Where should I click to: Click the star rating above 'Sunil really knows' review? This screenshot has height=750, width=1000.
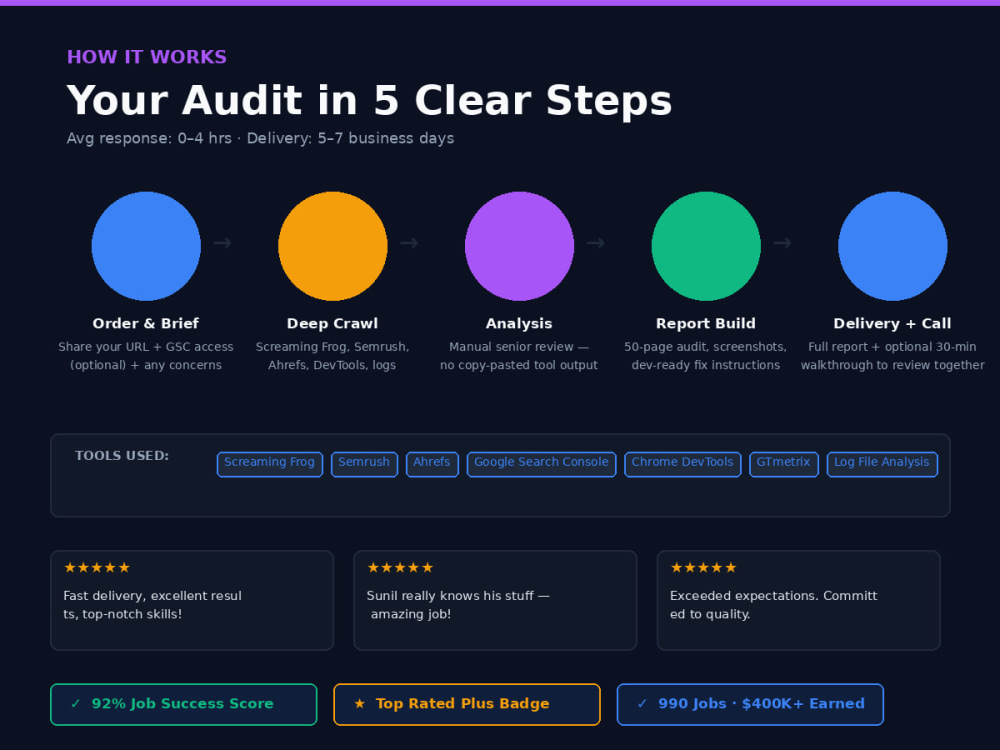[400, 568]
